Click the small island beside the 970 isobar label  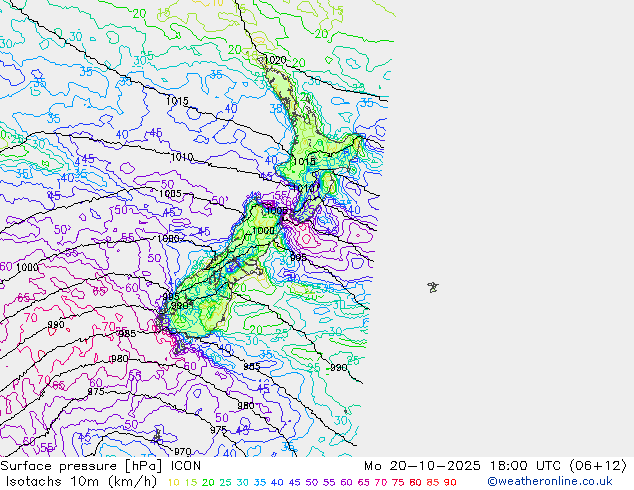158,435
